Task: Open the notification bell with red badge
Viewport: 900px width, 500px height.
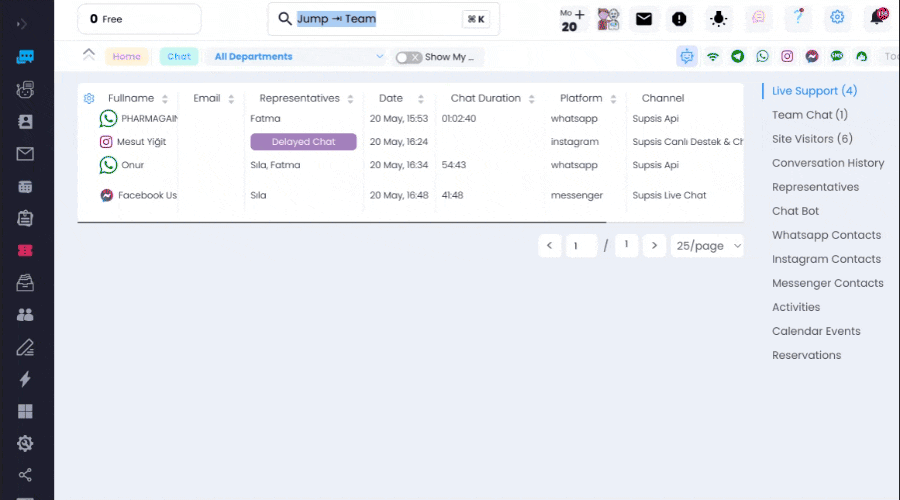Action: tap(878, 17)
